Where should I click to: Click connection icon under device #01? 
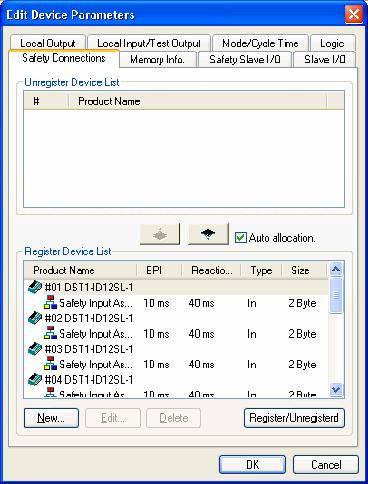coord(50,303)
